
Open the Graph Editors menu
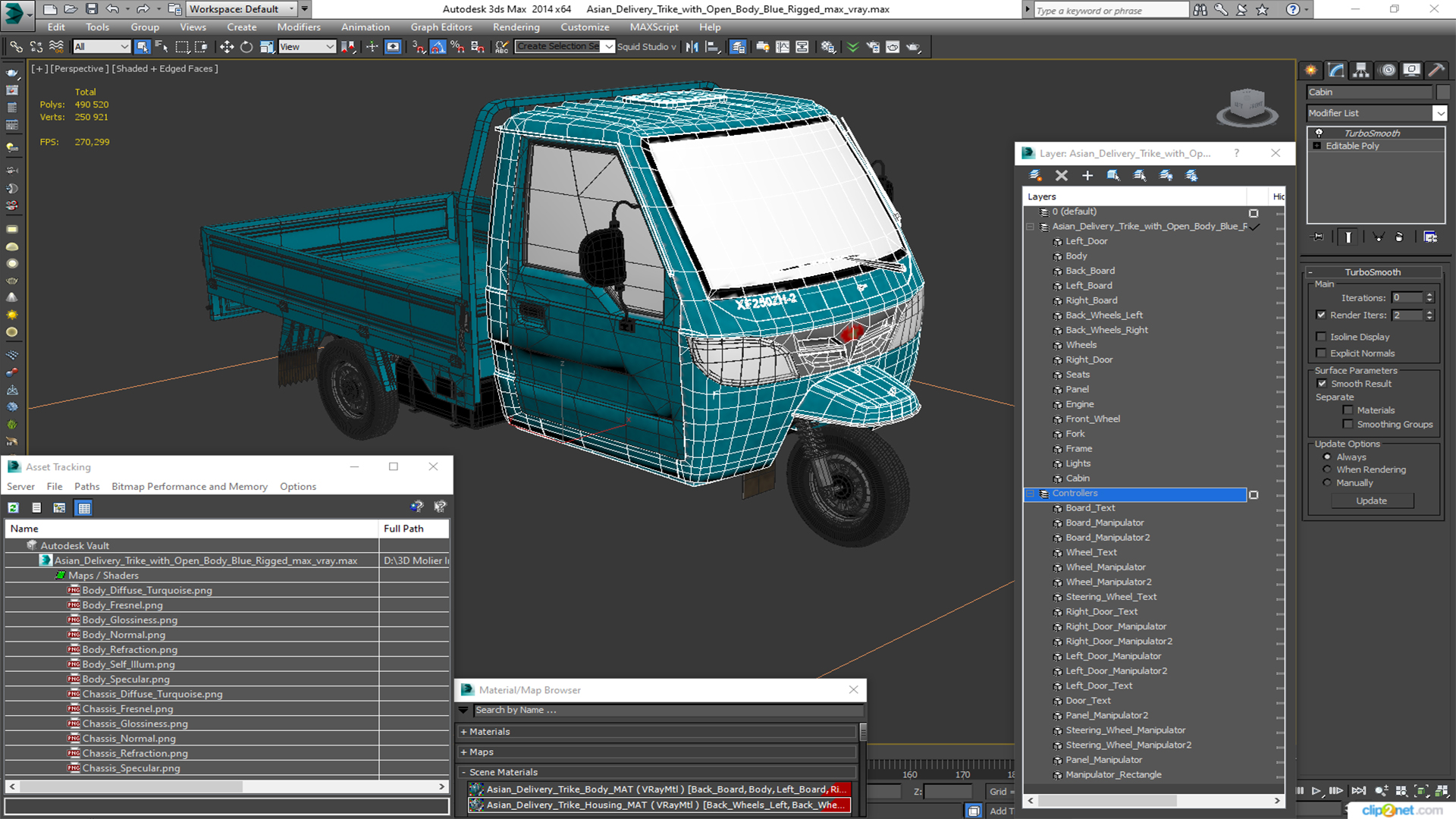[441, 27]
